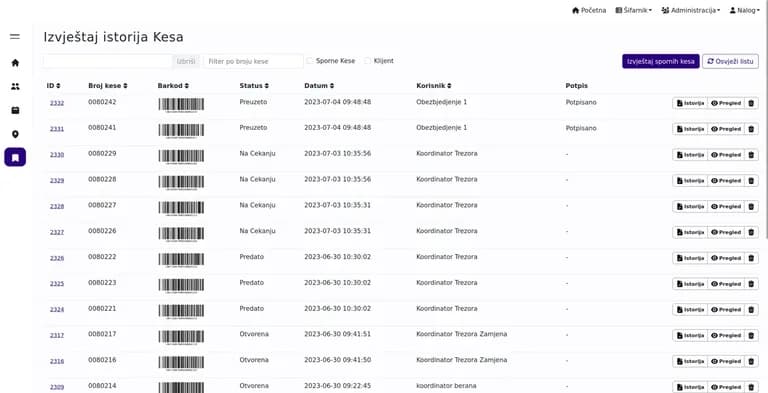This screenshot has height=393, width=768.
Task: Select Predato status in row 2325
Action: point(252,283)
